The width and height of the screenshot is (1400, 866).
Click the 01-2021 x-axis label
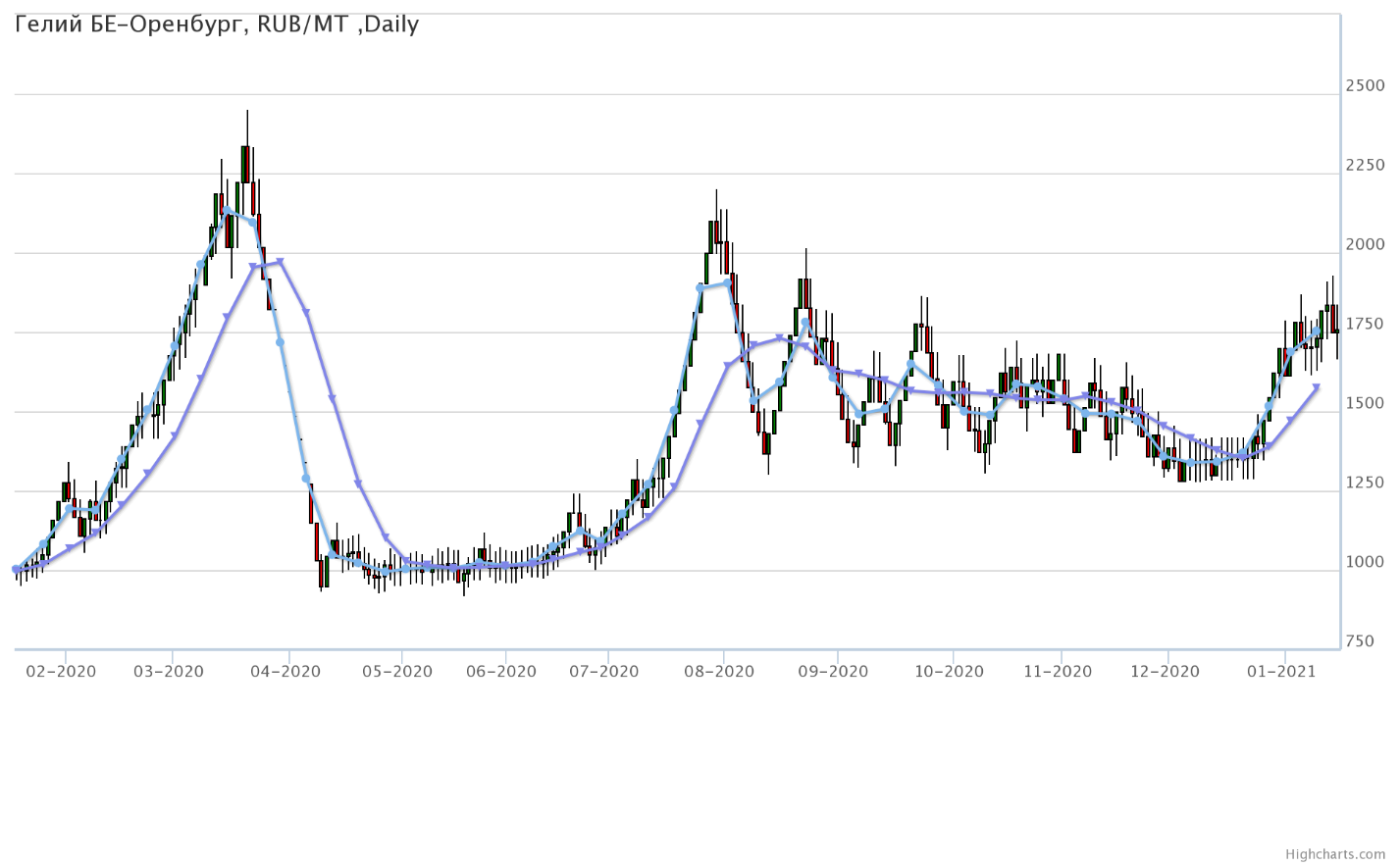1281,672
